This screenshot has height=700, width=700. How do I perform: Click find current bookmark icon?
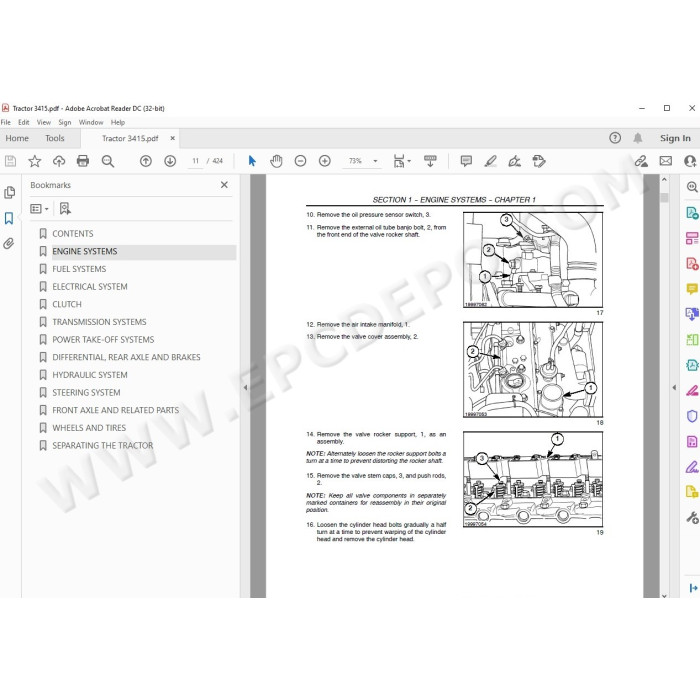pos(65,208)
